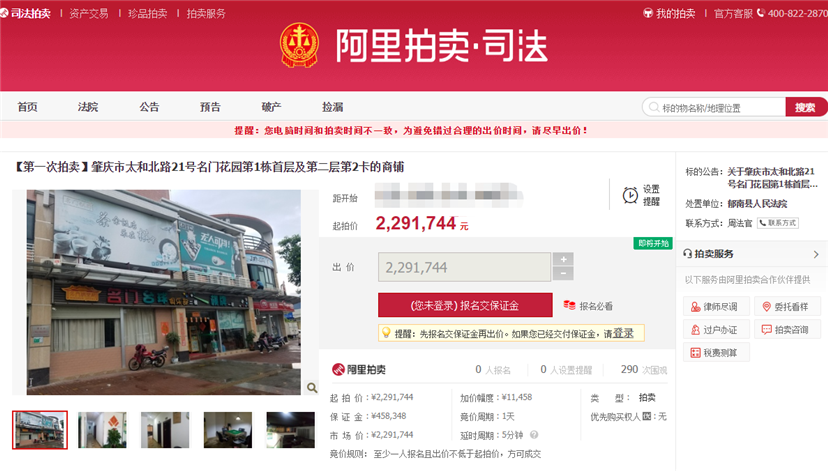Click the 加价幅度 ¥11,458 value
828x471 pixels.
click(x=516, y=397)
